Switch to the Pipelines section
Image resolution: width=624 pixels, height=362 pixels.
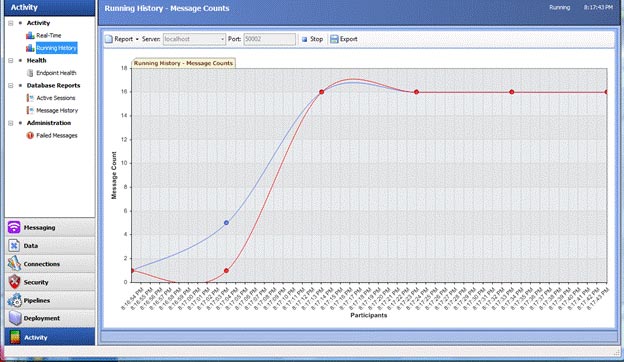pos(50,300)
